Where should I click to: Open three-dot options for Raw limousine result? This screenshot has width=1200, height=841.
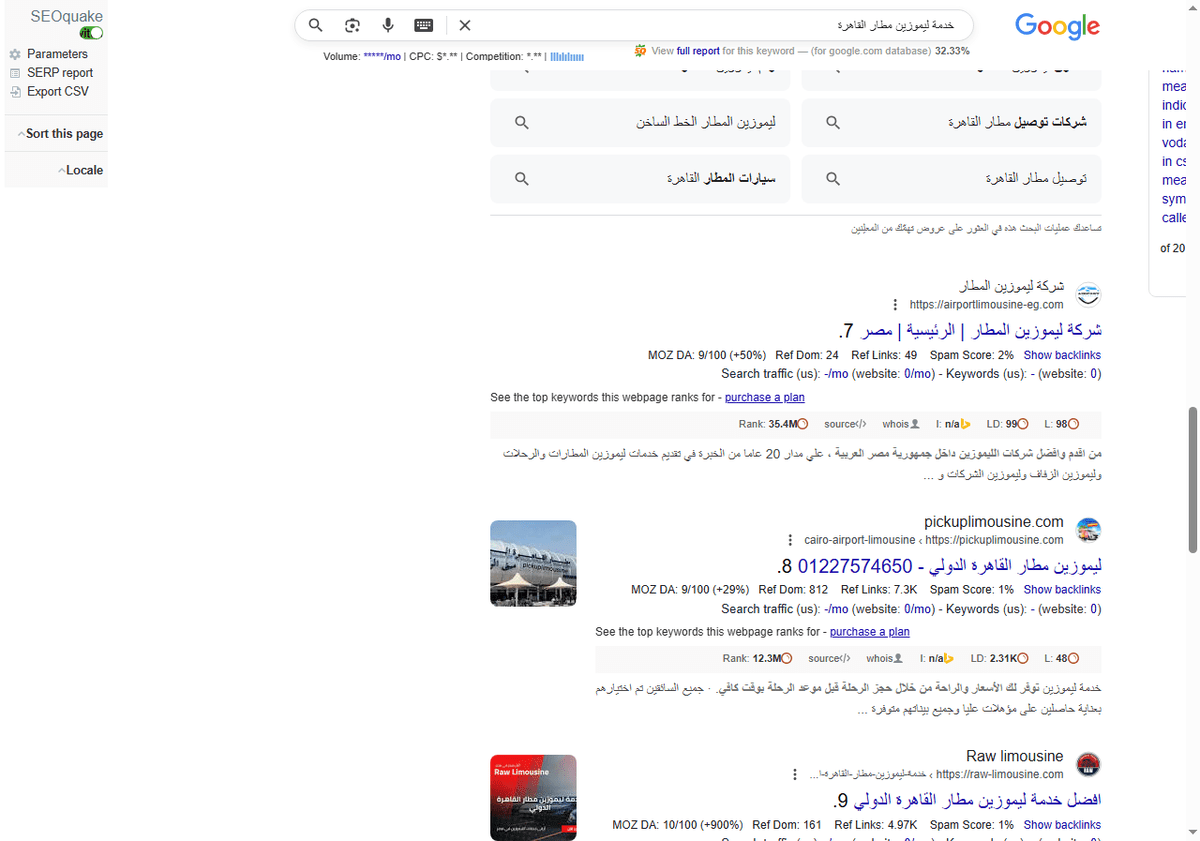coord(794,773)
